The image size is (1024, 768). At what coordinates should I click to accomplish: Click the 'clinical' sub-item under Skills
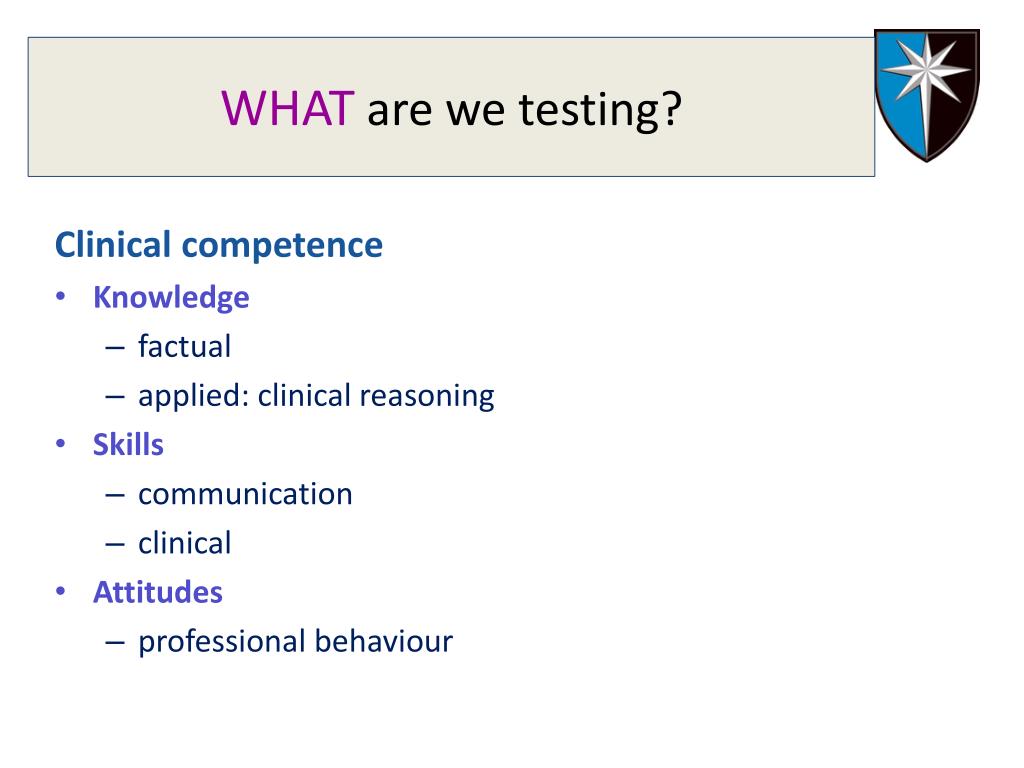(185, 543)
